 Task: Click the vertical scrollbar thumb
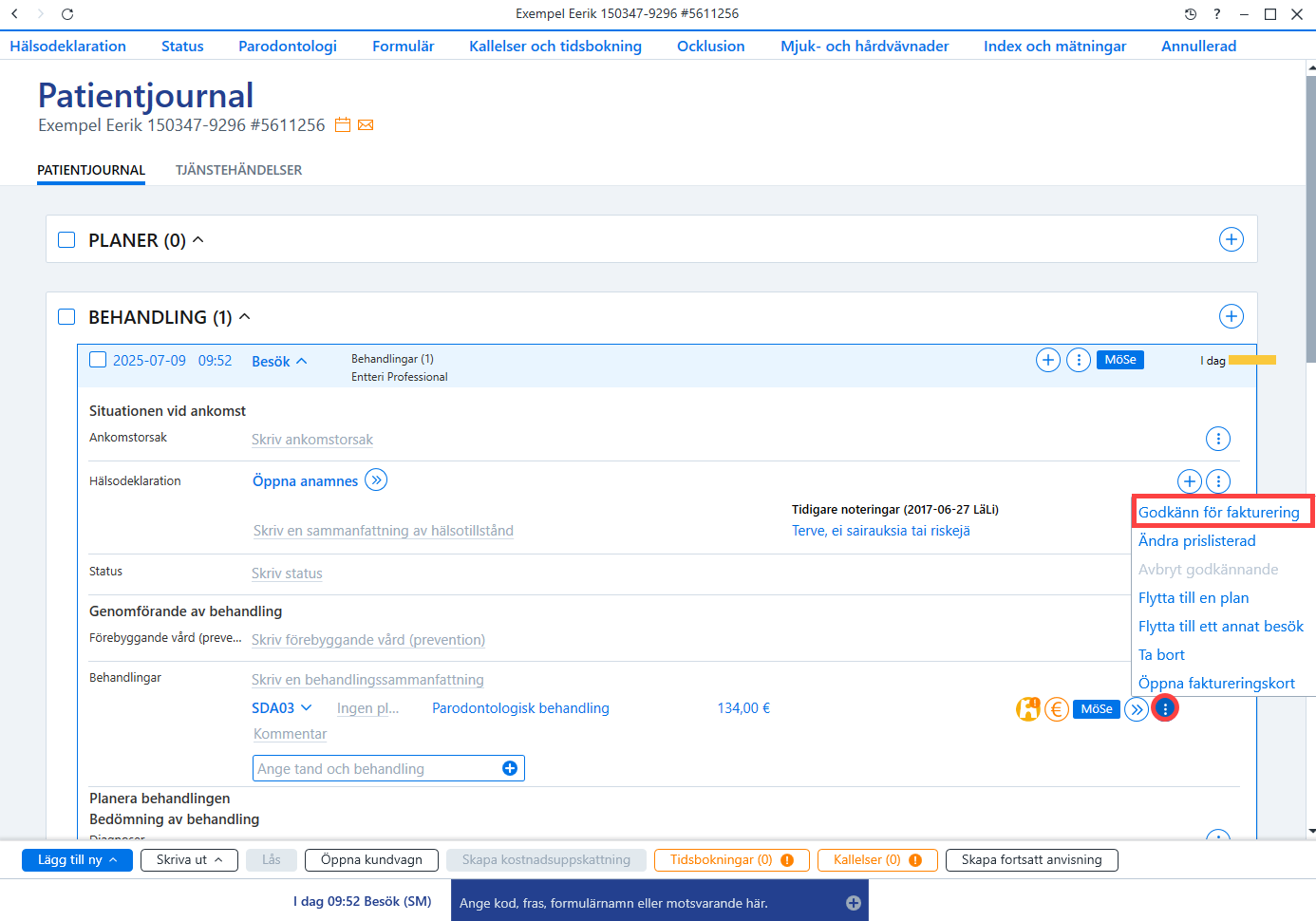point(1311,218)
